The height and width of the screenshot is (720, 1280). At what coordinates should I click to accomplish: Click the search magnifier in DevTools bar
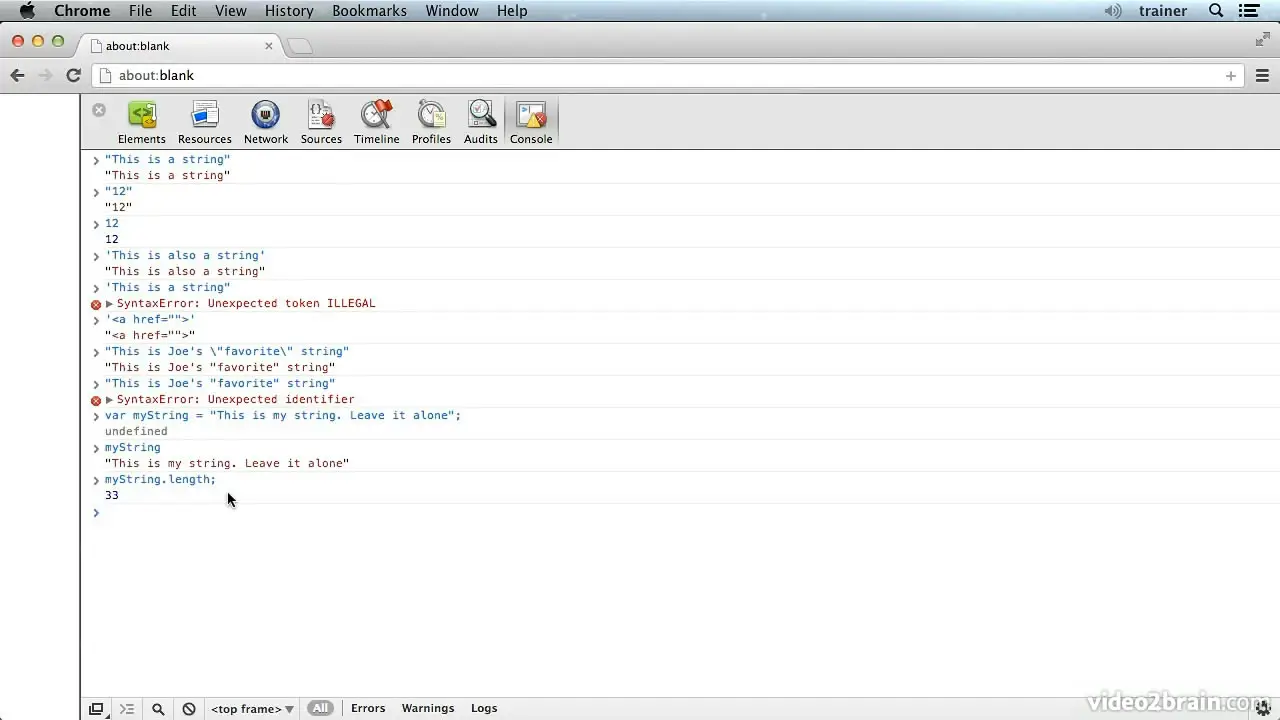coord(158,709)
